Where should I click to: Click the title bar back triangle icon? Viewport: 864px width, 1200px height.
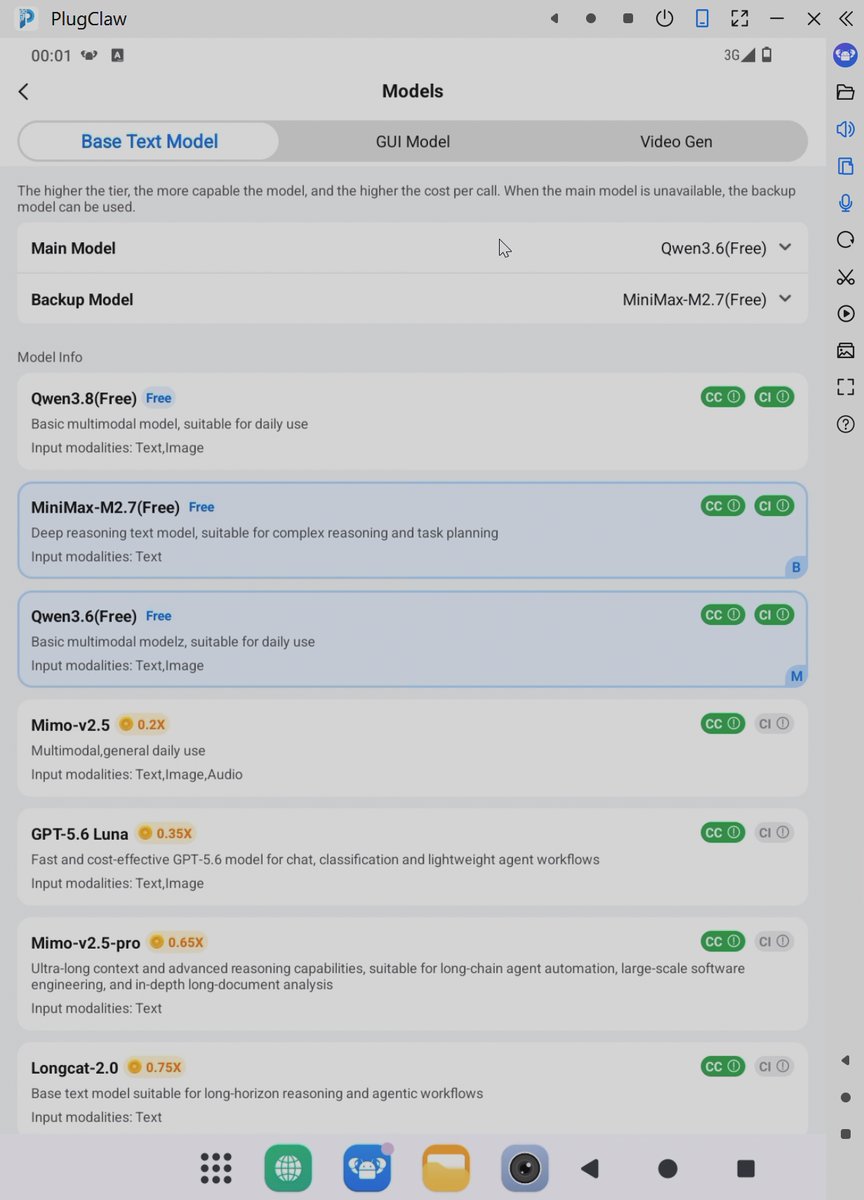click(554, 18)
